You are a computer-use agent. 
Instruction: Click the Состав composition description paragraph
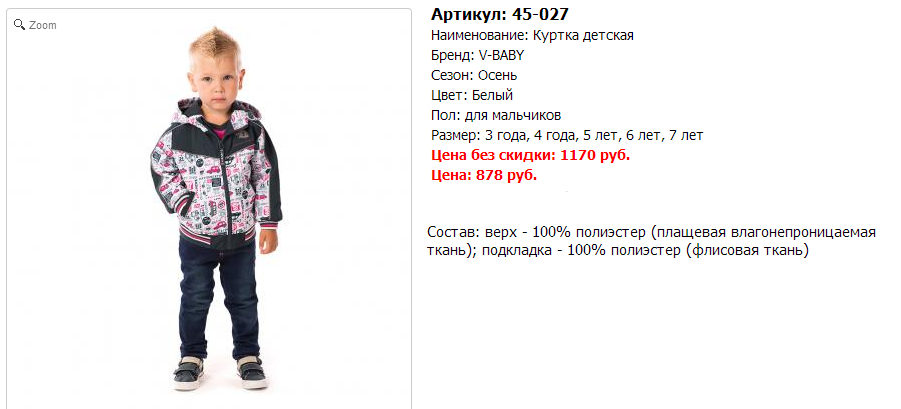tap(652, 241)
